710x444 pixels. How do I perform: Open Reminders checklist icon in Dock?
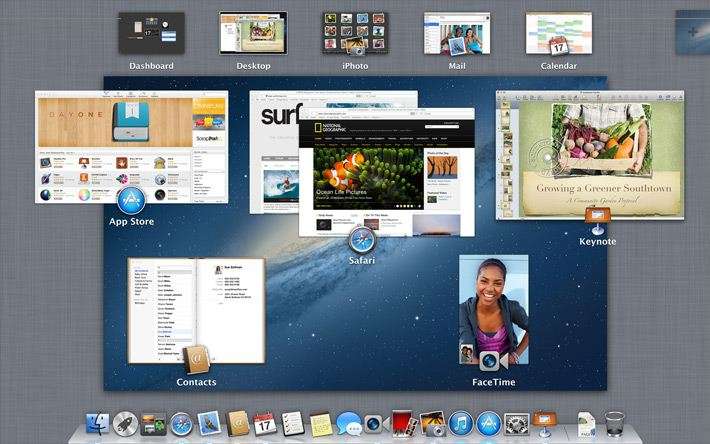pos(293,424)
